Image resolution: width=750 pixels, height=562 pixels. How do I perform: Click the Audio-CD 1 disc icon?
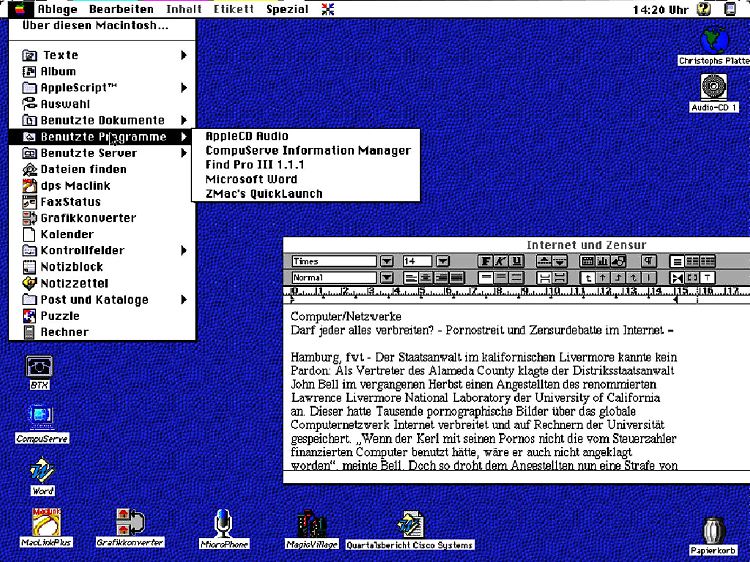(x=714, y=87)
